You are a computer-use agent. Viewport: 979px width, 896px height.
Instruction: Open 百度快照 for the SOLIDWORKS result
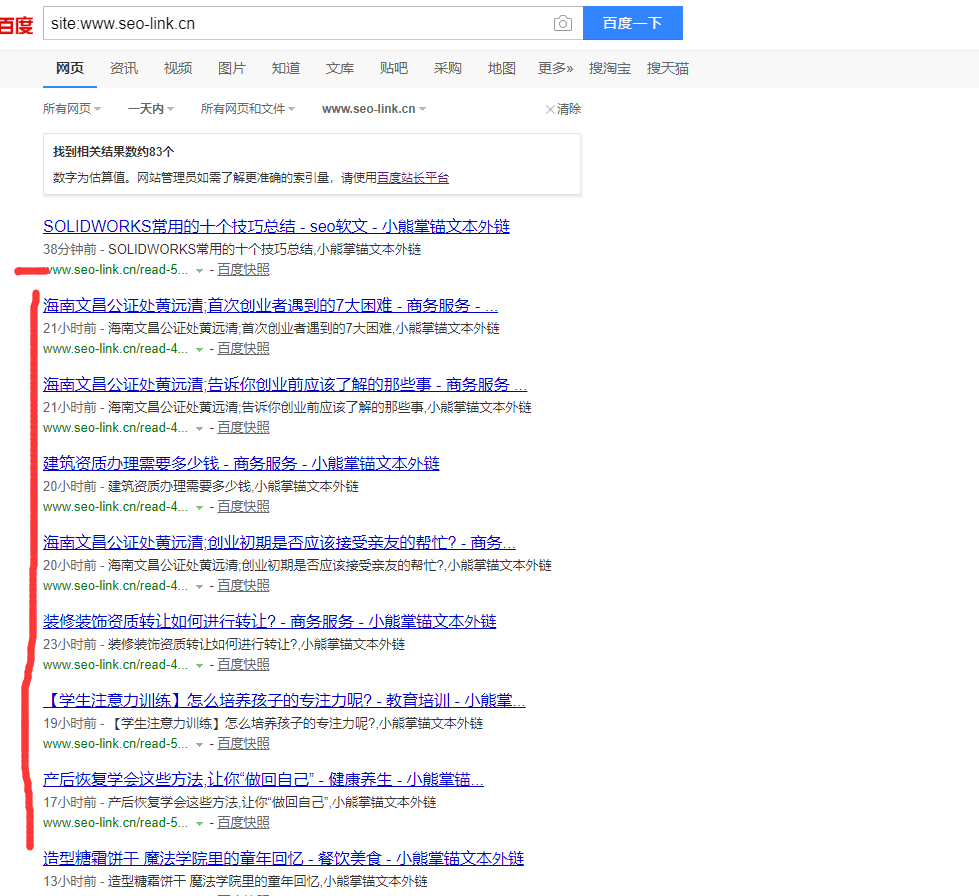tap(244, 270)
